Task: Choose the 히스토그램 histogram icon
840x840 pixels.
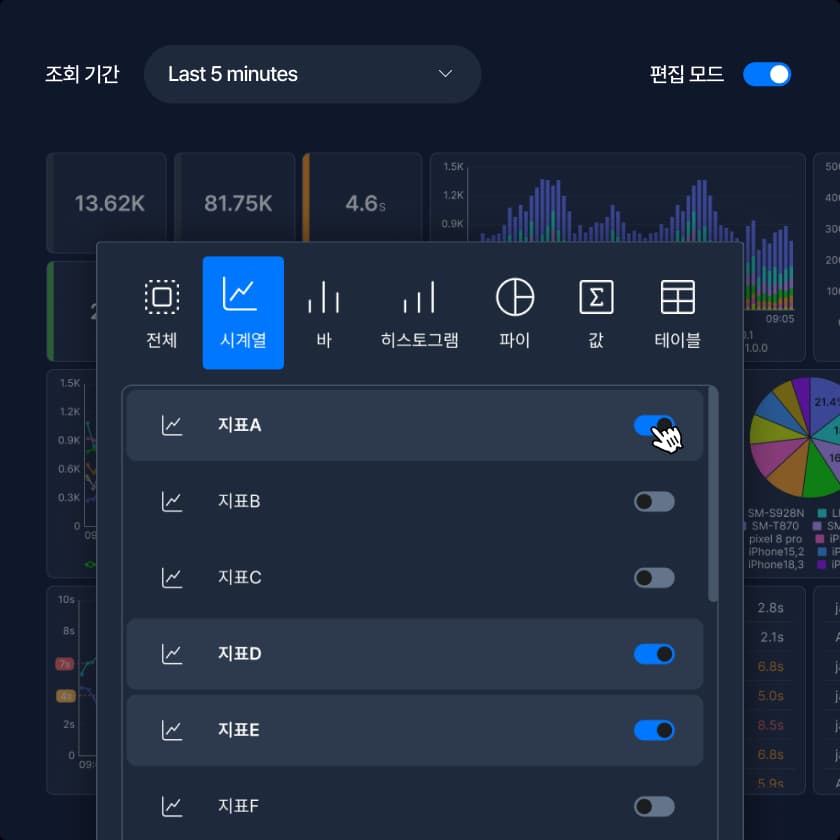Action: 419,298
